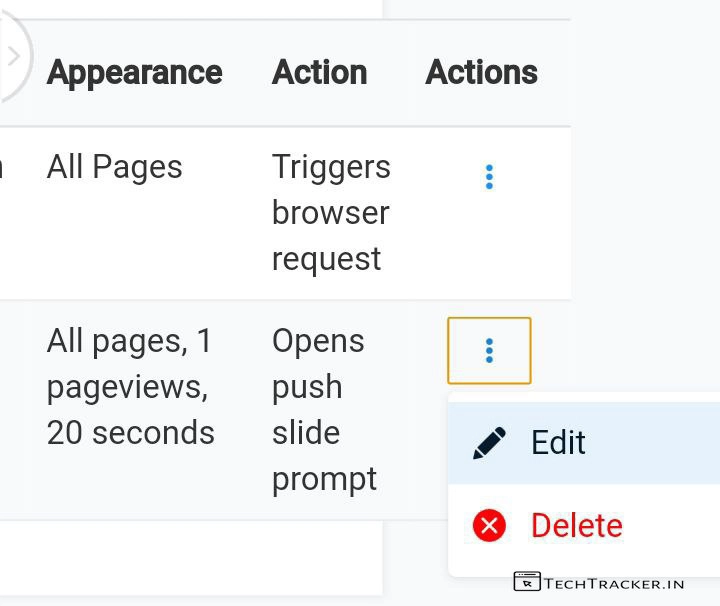The width and height of the screenshot is (720, 606).
Task: Choose Delete from the dropdown menu
Action: pyautogui.click(x=576, y=525)
